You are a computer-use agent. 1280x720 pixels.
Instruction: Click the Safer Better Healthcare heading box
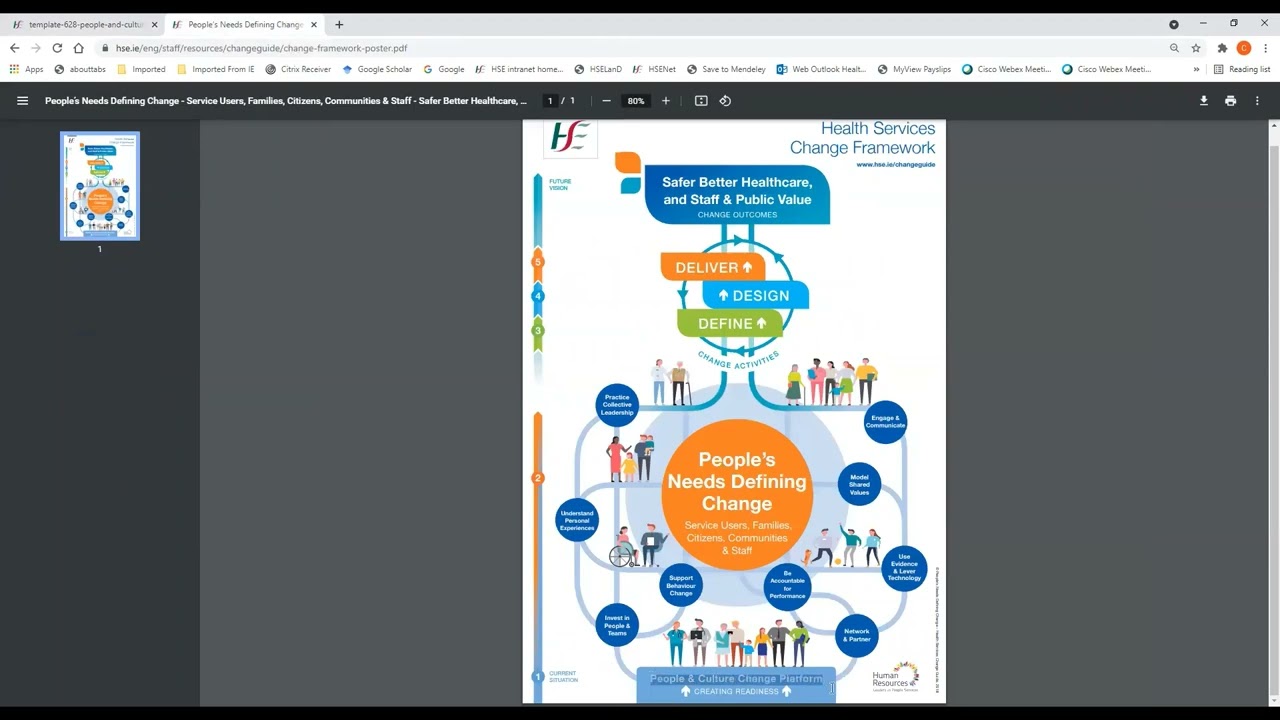pos(737,195)
